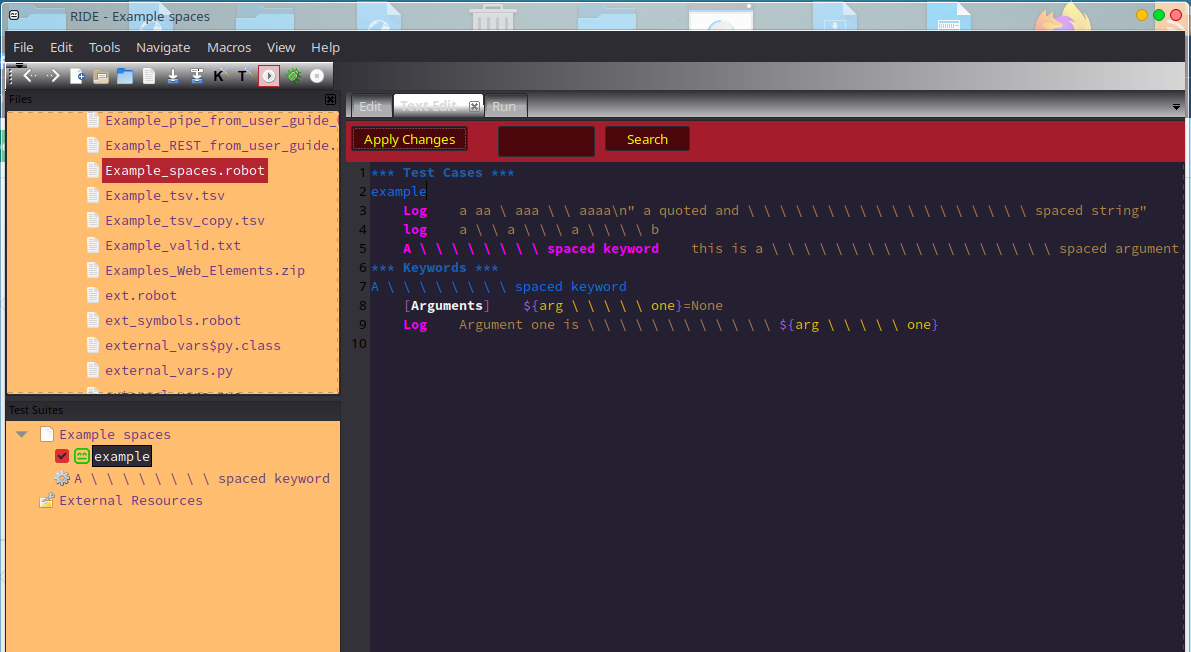Select ext.robot file
Image resolution: width=1191 pixels, height=652 pixels.
(x=141, y=296)
